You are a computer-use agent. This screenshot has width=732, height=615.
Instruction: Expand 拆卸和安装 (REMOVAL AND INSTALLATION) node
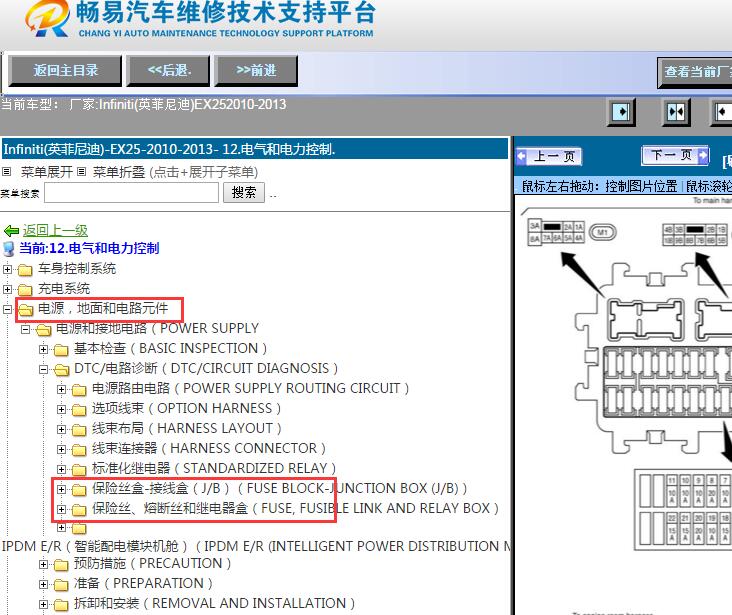point(43,605)
